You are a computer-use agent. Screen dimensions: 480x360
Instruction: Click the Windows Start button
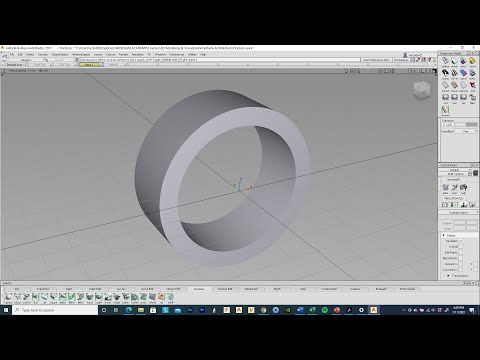tap(6, 310)
